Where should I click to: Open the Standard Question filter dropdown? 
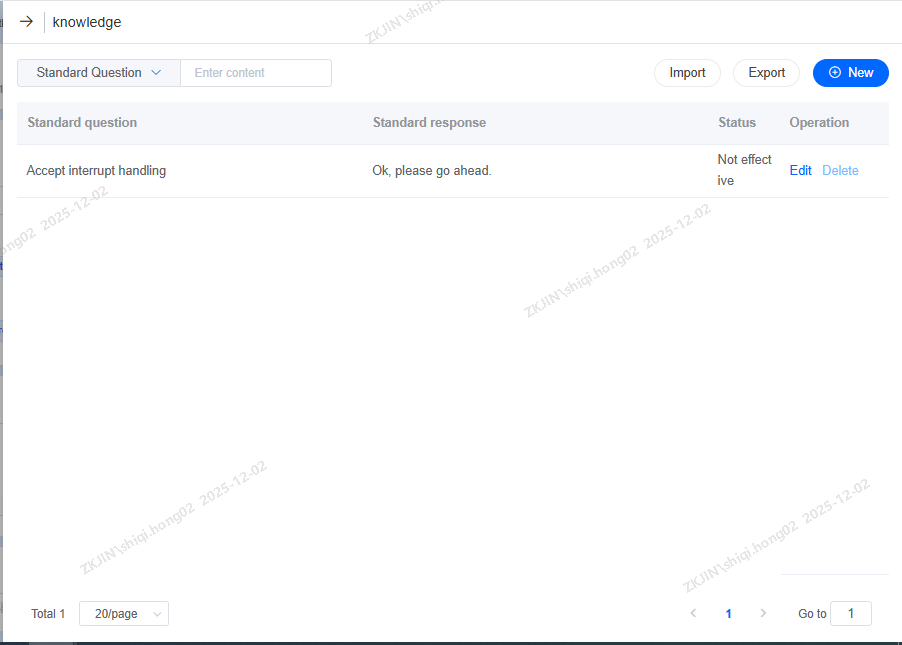pyautogui.click(x=98, y=73)
